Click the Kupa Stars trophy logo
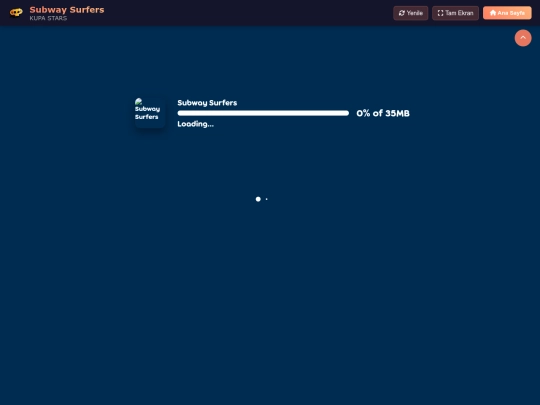 click(16, 13)
